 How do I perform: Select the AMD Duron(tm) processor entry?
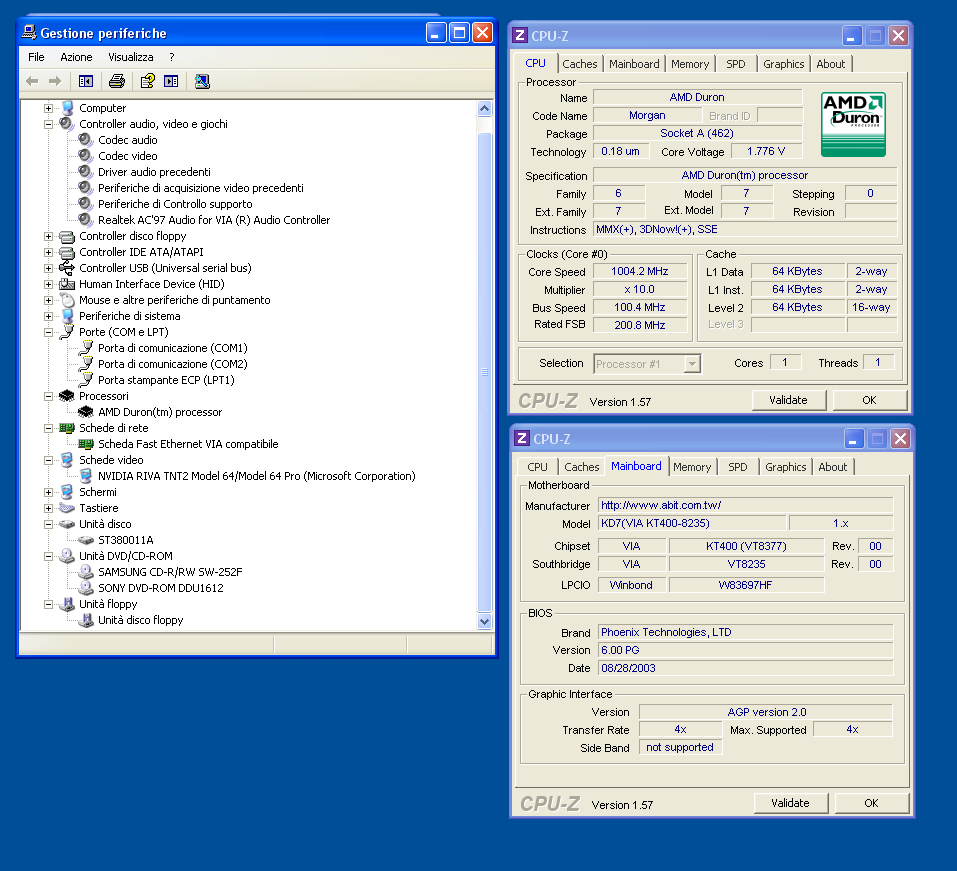(x=160, y=412)
